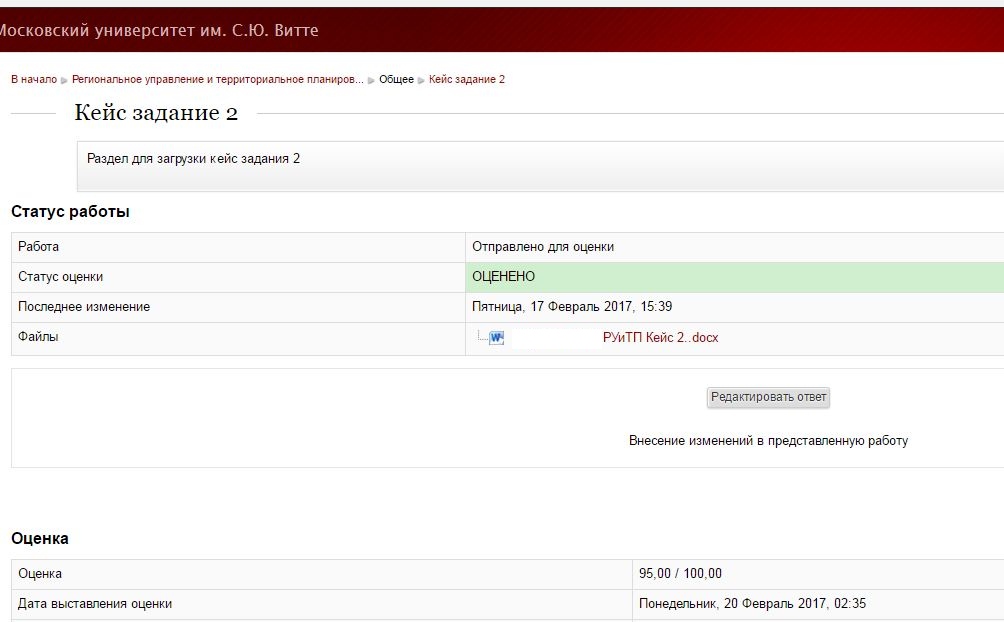
Task: Click the arrow separator after 'В начало'
Action: click(x=65, y=80)
